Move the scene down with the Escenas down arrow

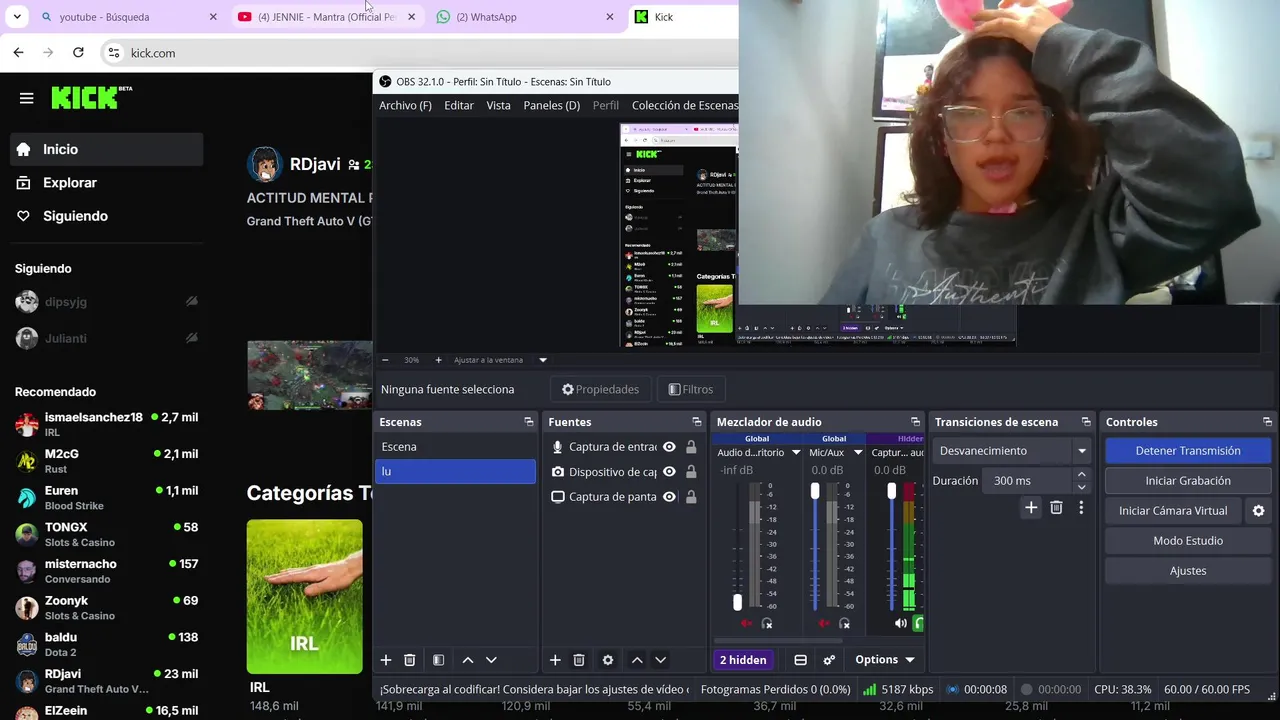point(491,660)
